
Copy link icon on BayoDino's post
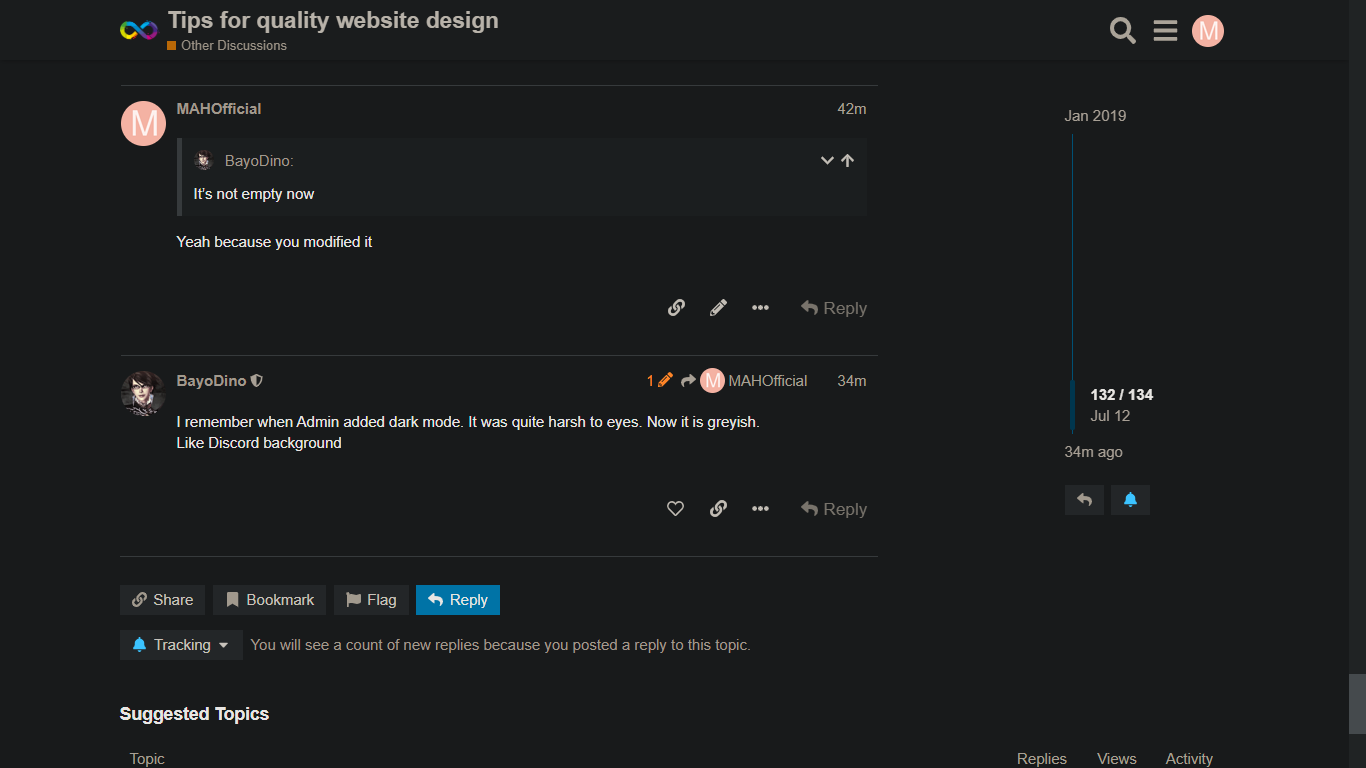(718, 509)
